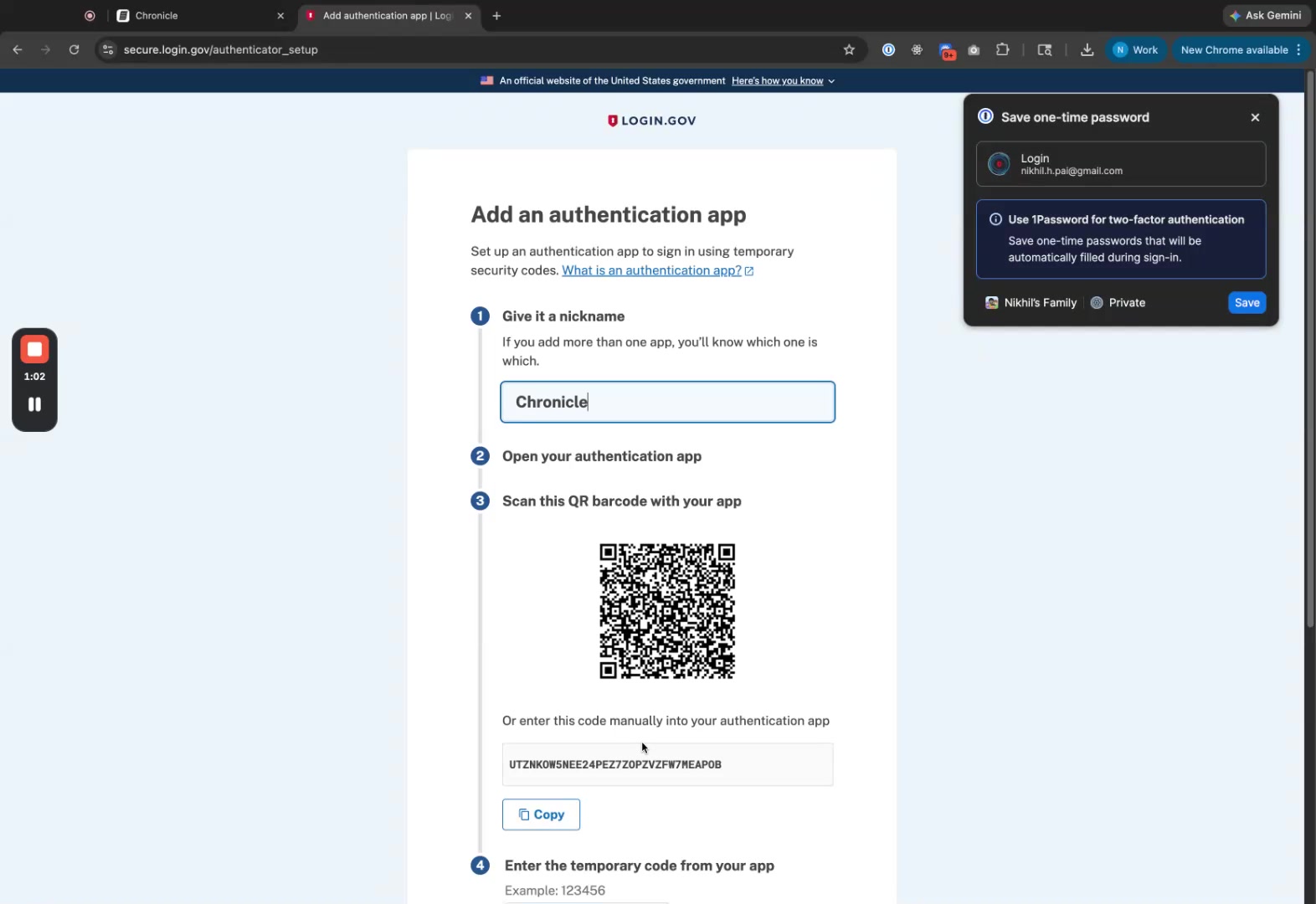Click the flower-shaped extension icon in toolbar
This screenshot has width=1316, height=904.
[917, 49]
